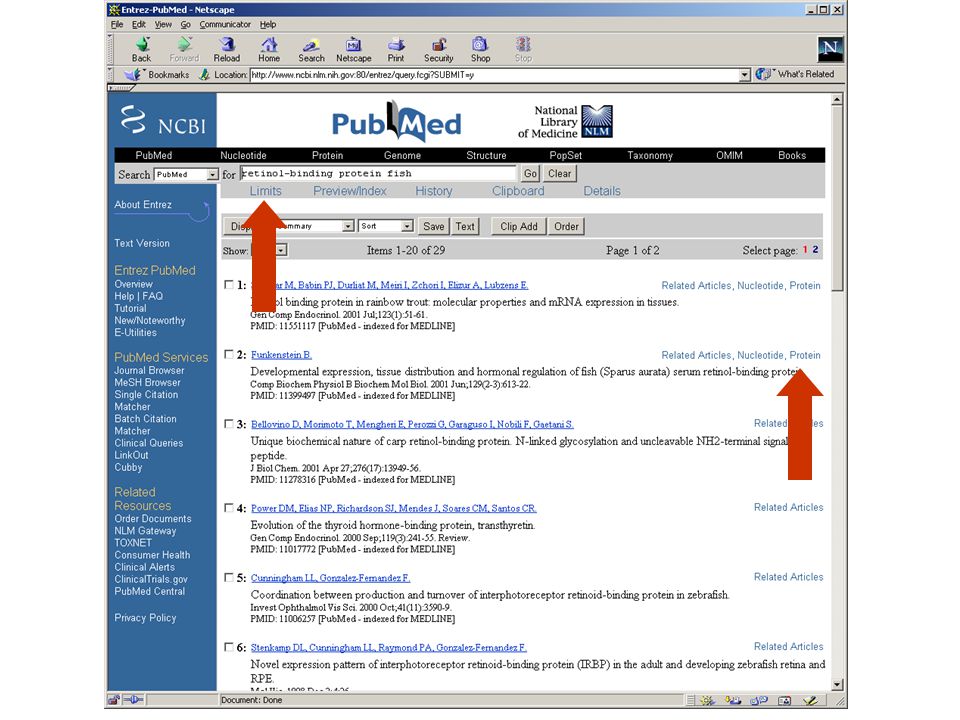The height and width of the screenshot is (720, 960).
Task: Go to results page 2
Action: [x=816, y=250]
